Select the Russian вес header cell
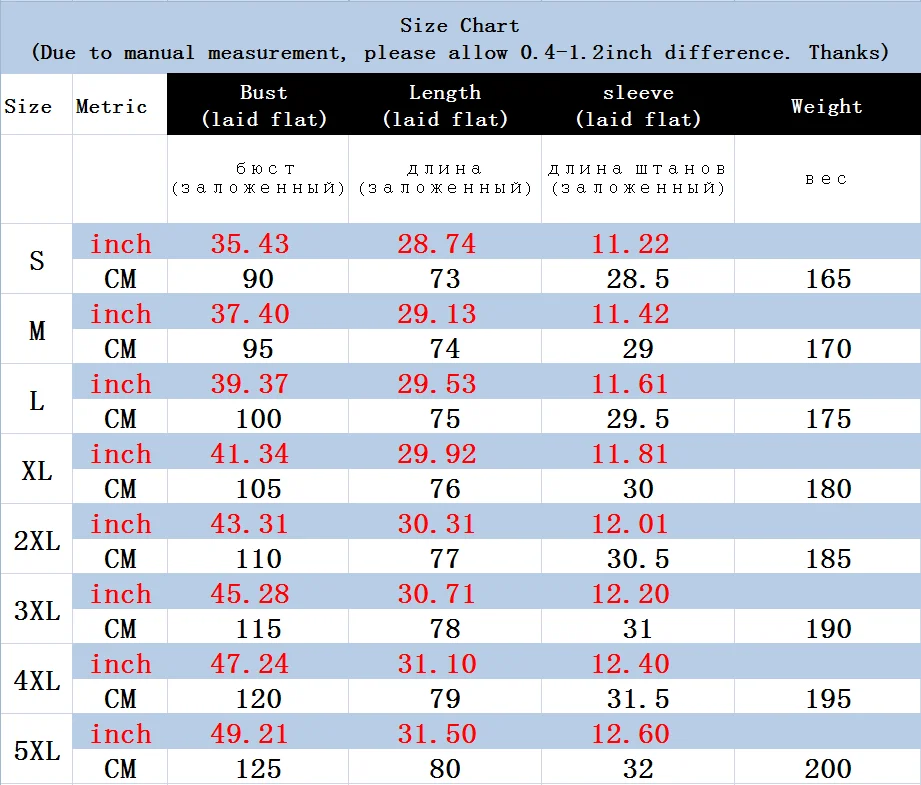The width and height of the screenshot is (921, 785). pos(826,179)
